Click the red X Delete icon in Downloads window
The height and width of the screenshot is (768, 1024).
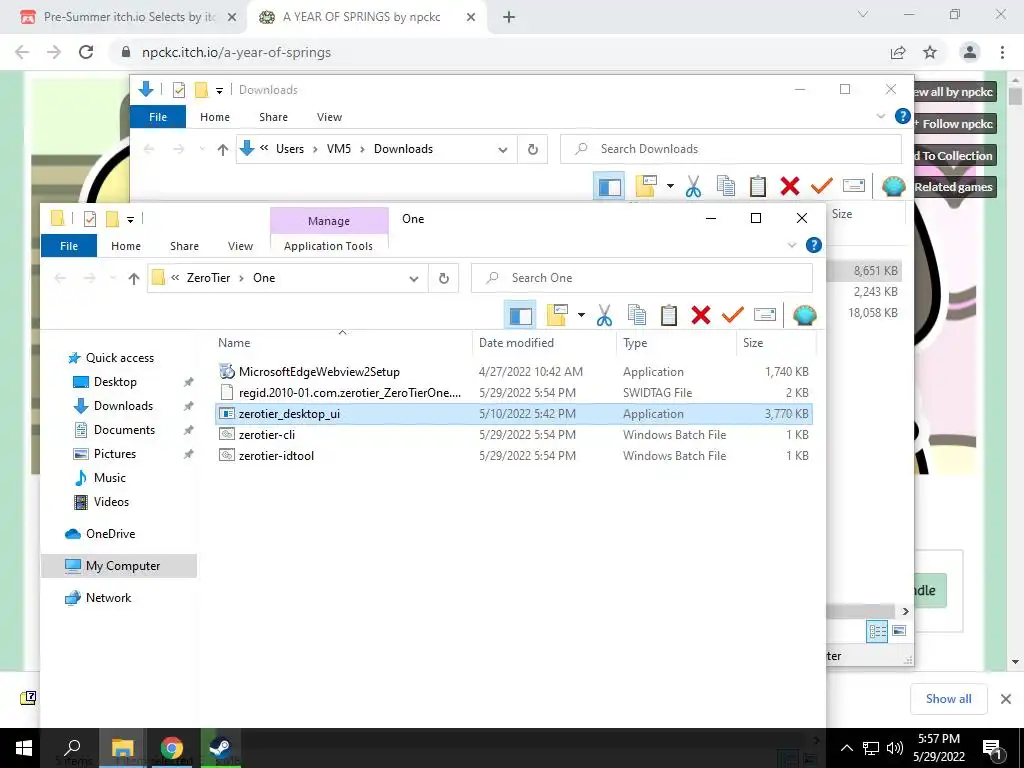click(790, 187)
